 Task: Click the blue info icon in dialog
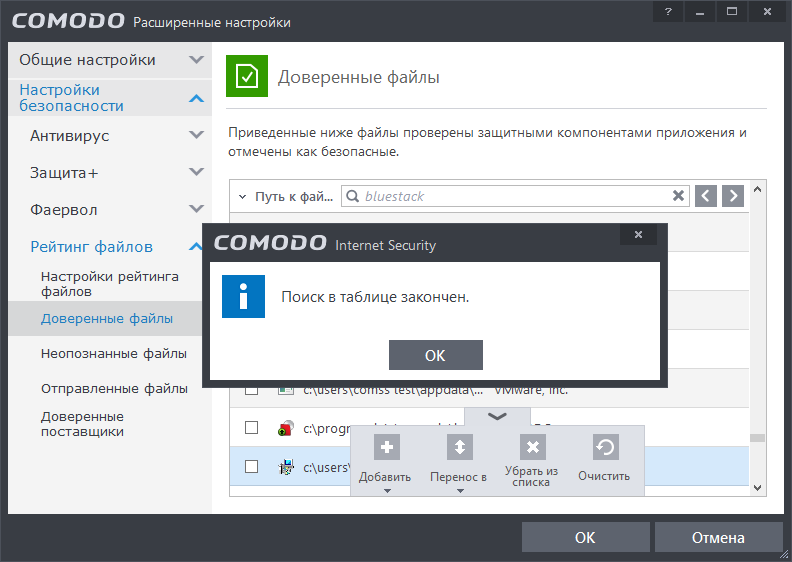(x=243, y=296)
